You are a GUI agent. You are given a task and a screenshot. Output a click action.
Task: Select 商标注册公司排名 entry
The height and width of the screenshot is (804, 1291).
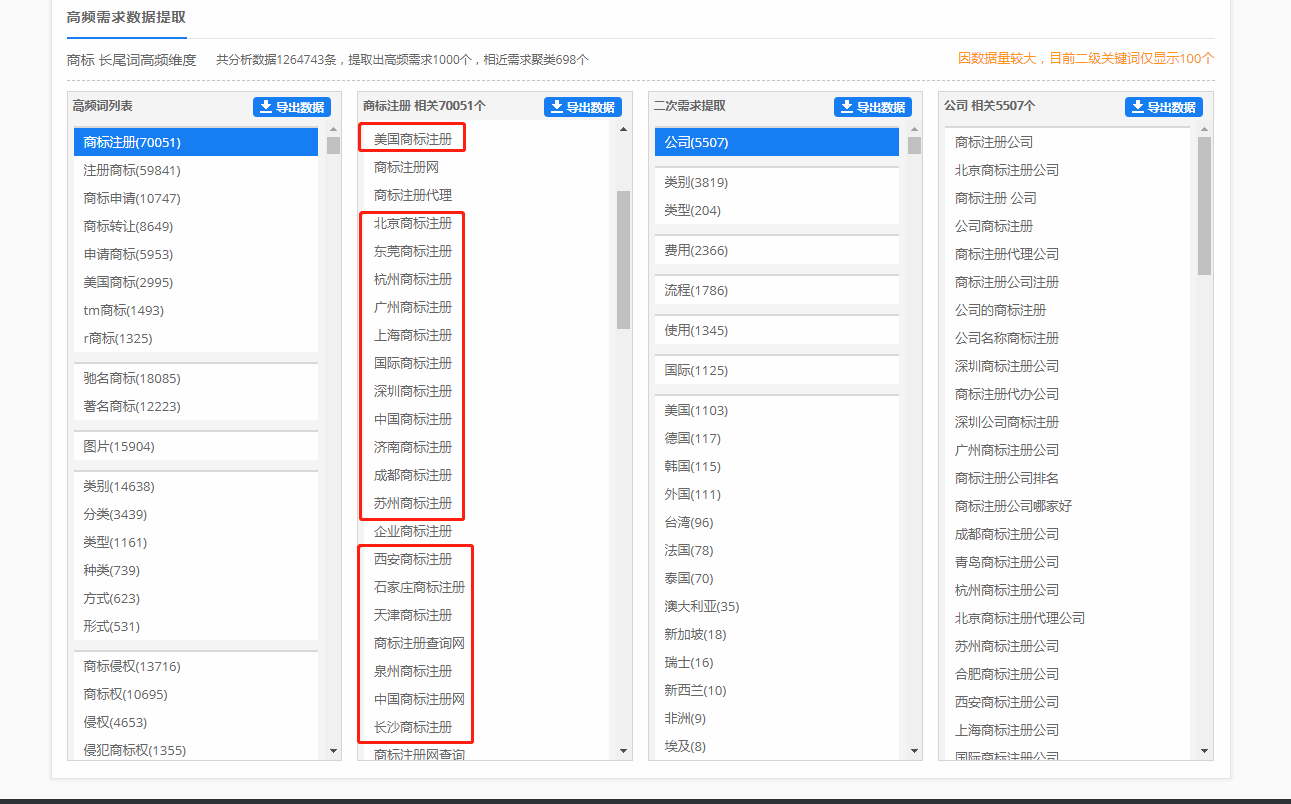[1006, 478]
